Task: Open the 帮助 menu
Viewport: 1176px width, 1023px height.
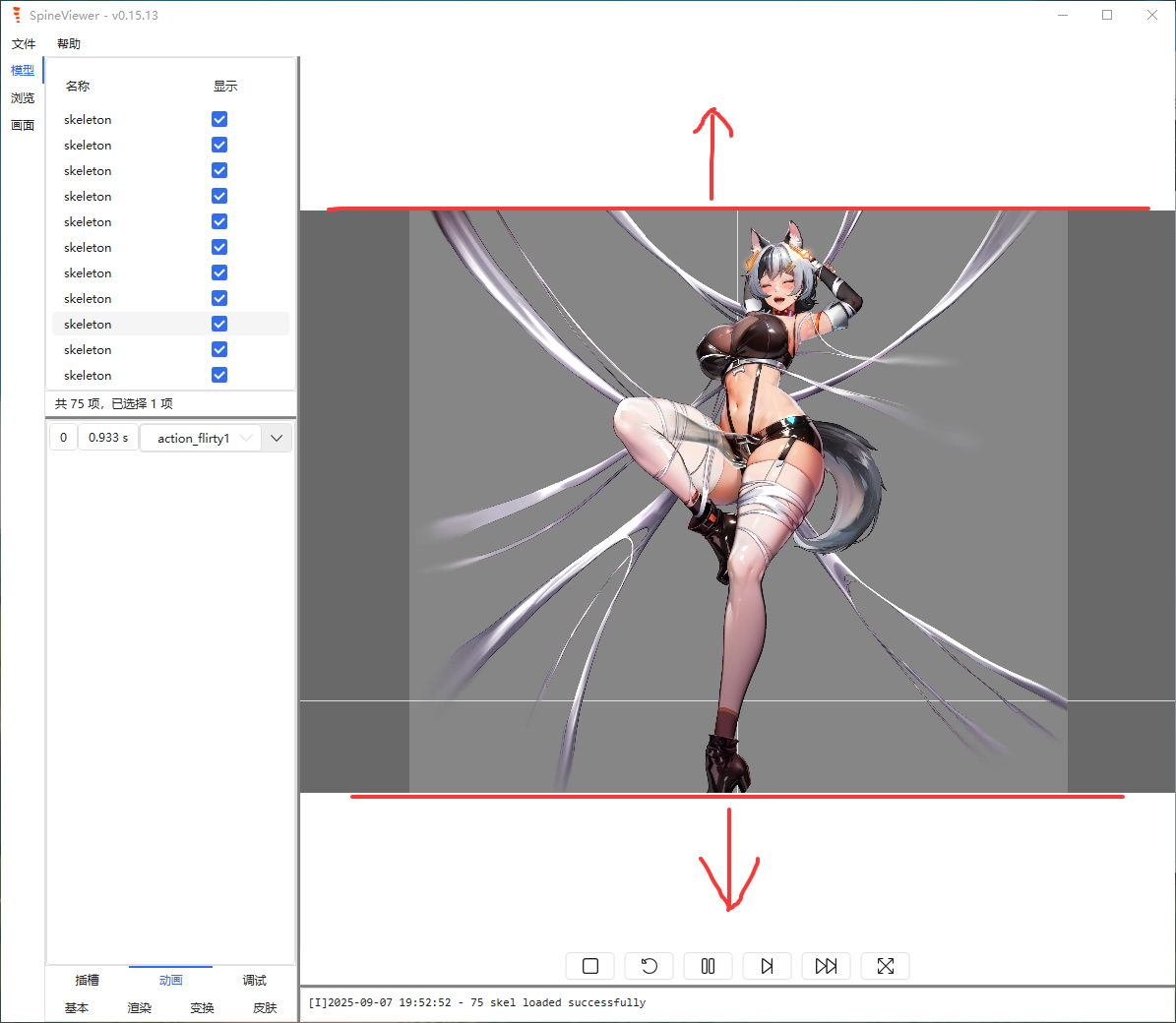Action: tap(68, 43)
